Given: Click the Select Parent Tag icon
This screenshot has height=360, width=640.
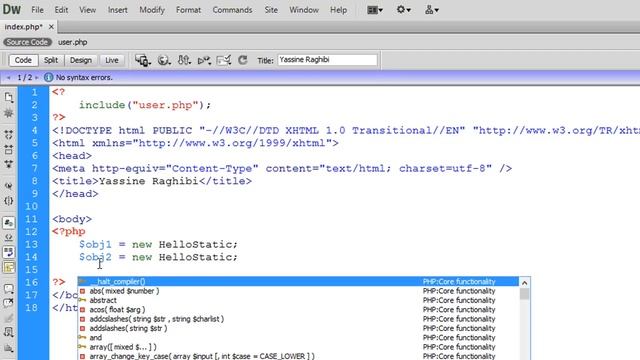Looking at the screenshot, I should [9, 186].
